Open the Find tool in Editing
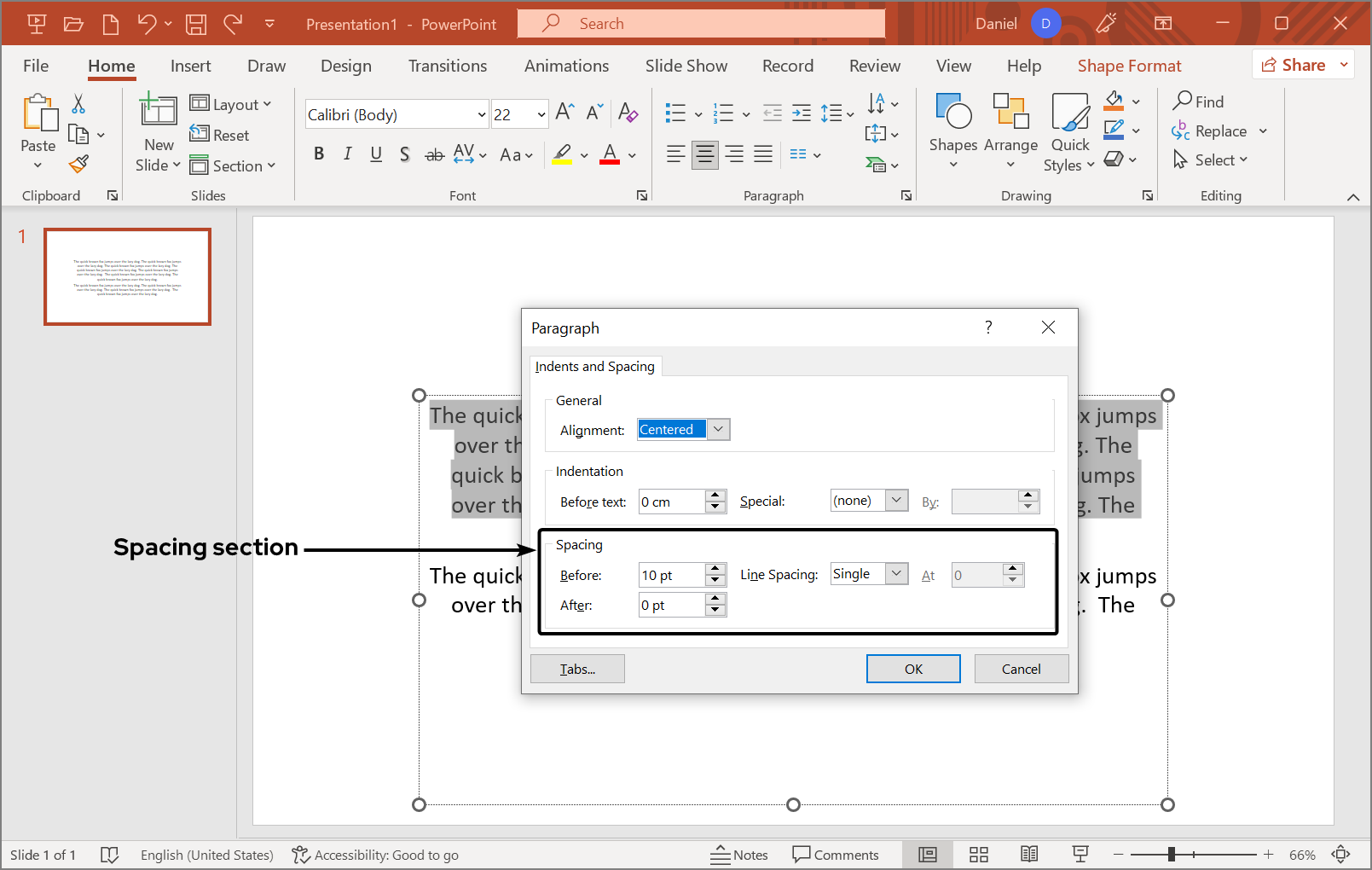The width and height of the screenshot is (1372, 870). 1198,101
